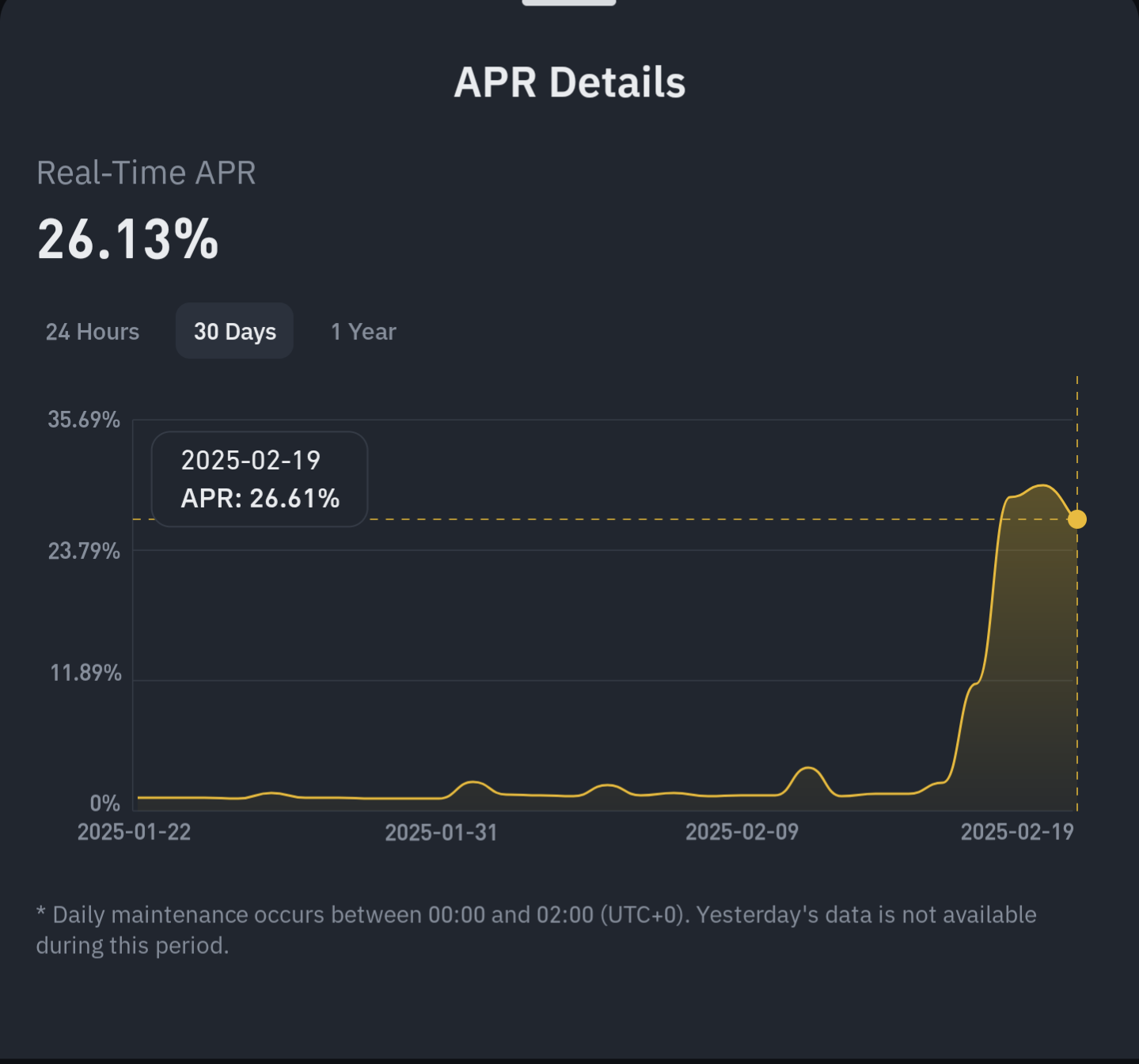The height and width of the screenshot is (1064, 1139).
Task: Select the 2025-01-31 x-axis date
Action: [x=441, y=832]
